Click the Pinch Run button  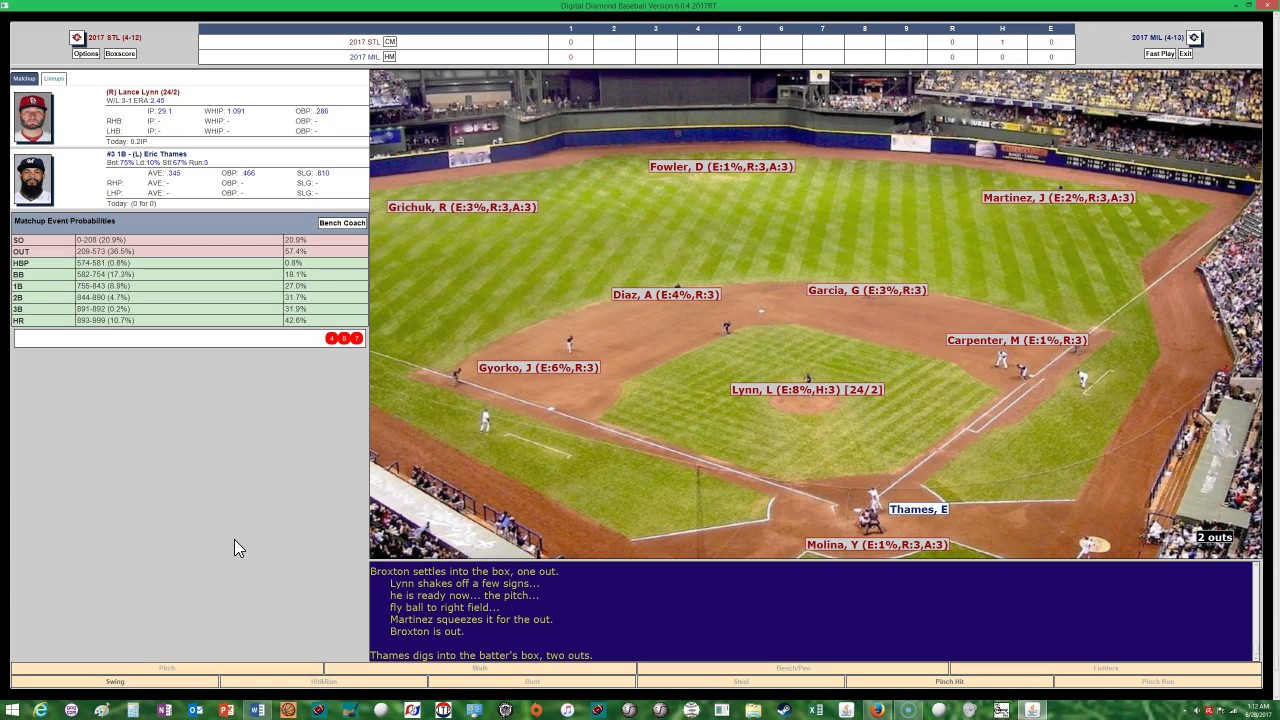1158,682
